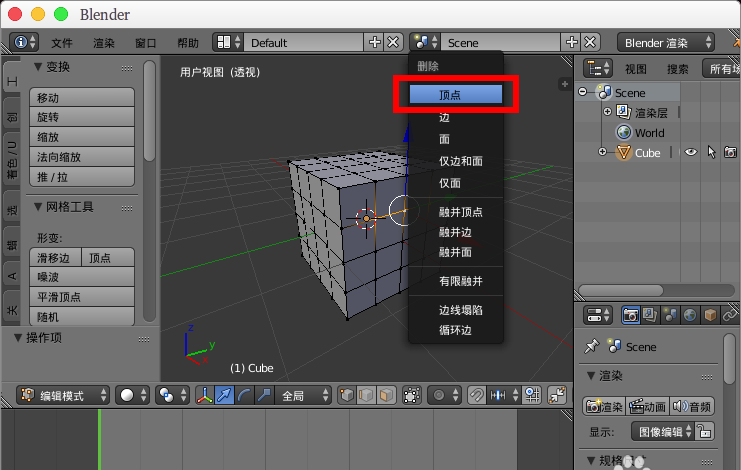This screenshot has height=470, width=741.
Task: Open the 图像编辑 display dropdown
Action: click(663, 431)
